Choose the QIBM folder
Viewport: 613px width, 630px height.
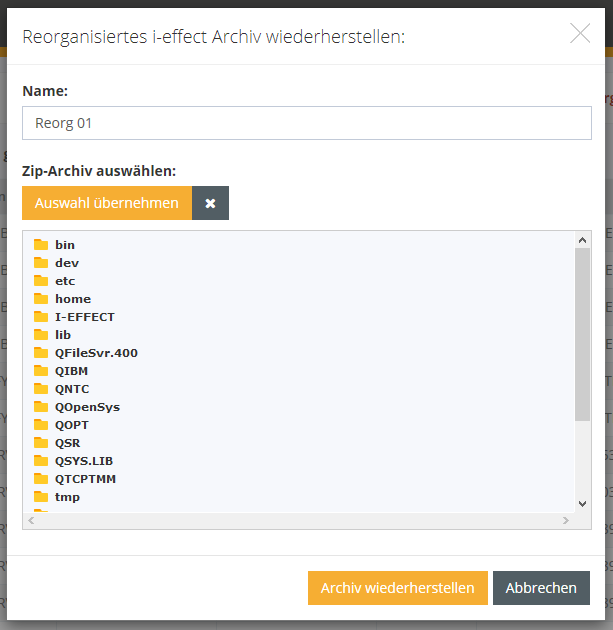[x=72, y=371]
